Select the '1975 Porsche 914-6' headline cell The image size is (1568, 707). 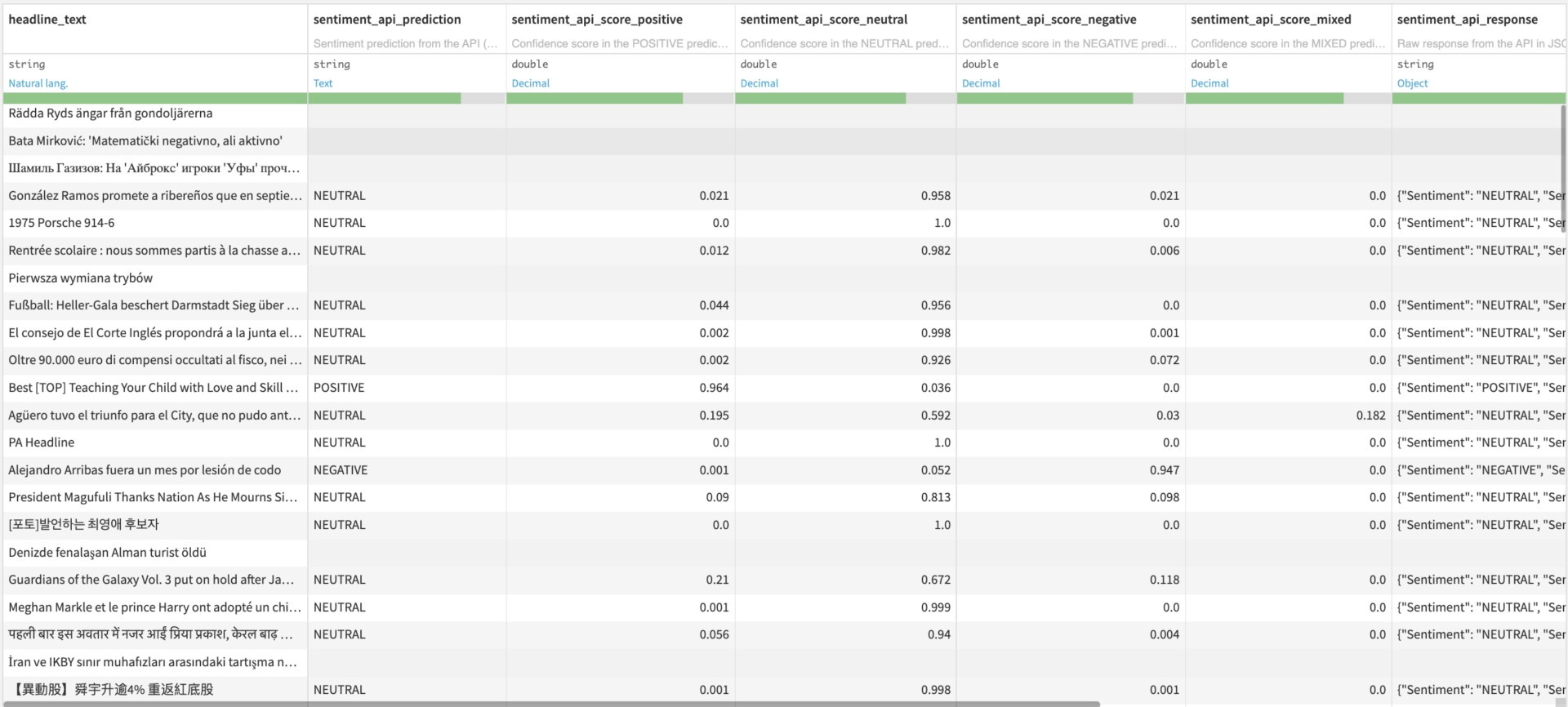(x=61, y=223)
